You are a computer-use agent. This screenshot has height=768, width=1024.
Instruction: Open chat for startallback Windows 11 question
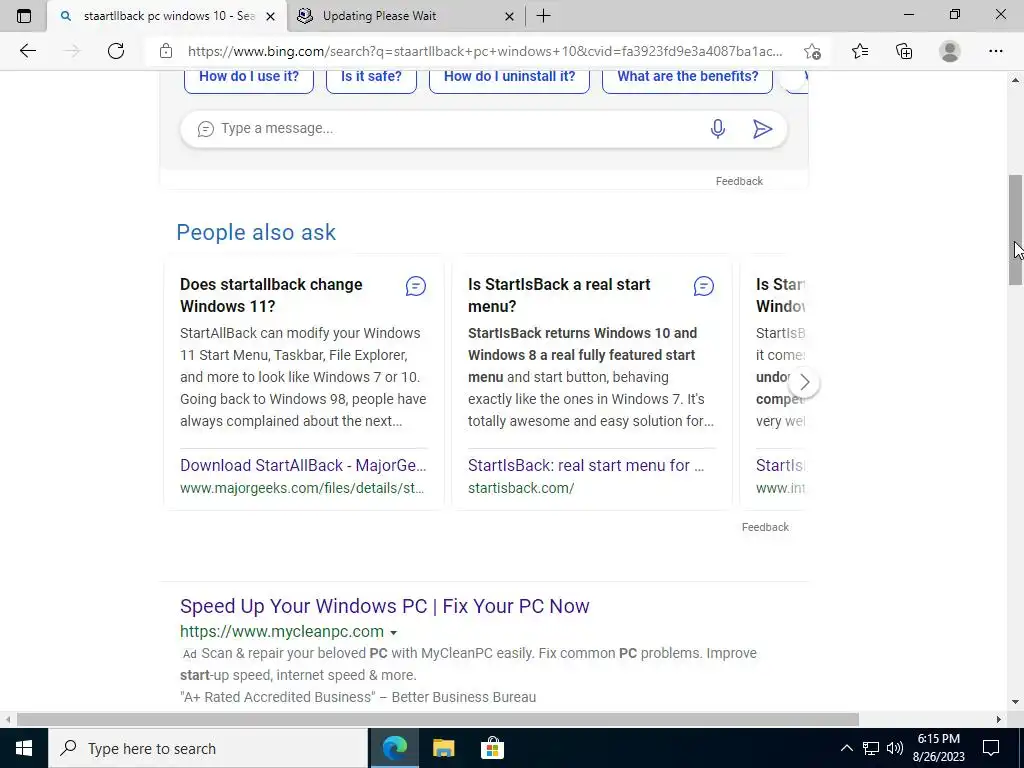point(416,286)
